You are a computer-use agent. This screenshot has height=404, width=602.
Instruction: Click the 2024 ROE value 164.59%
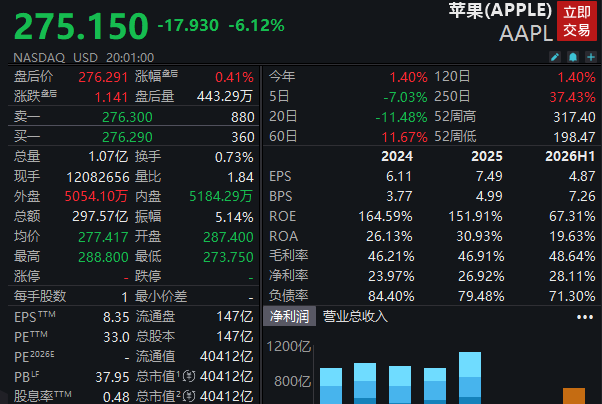(385, 217)
